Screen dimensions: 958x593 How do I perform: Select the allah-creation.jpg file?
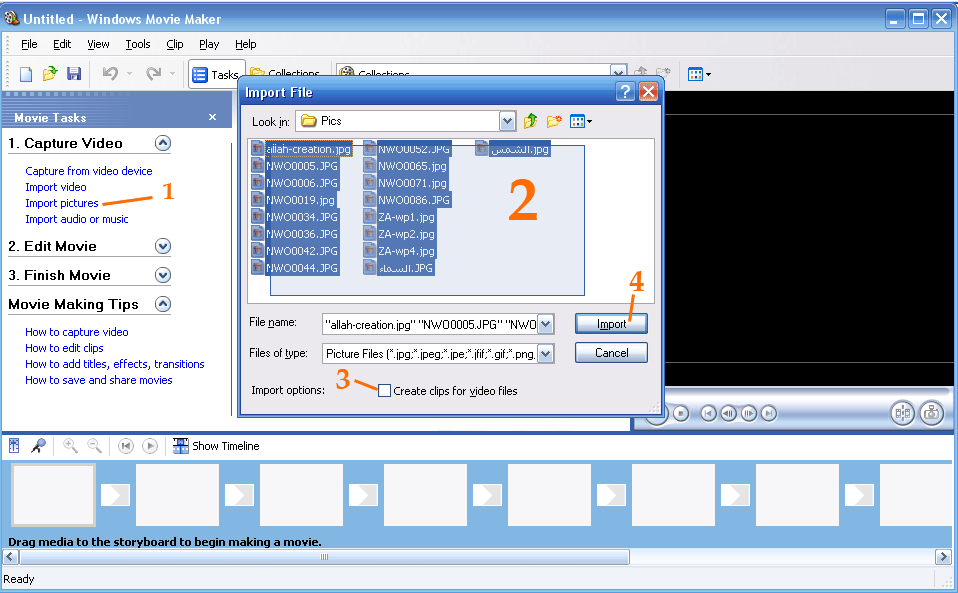(x=301, y=148)
